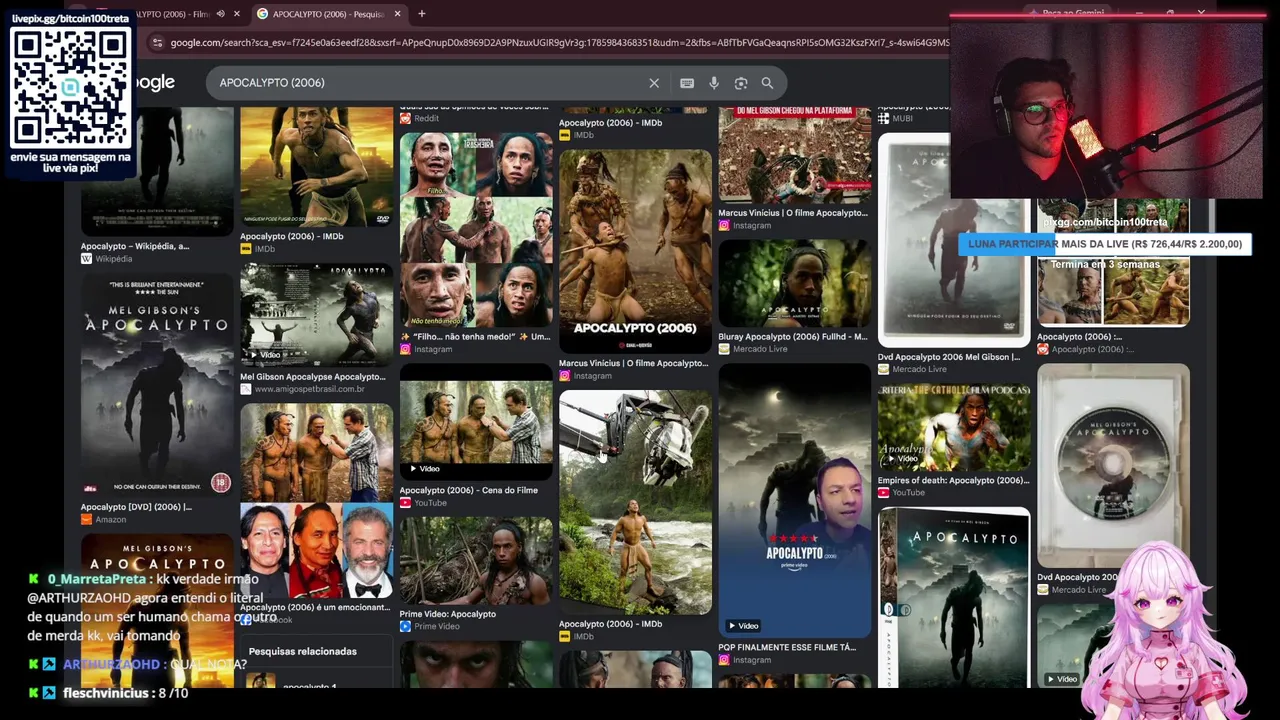Open 'Apocalypto – Wikipédia, a...' result title
The image size is (1280, 720).
(135, 246)
